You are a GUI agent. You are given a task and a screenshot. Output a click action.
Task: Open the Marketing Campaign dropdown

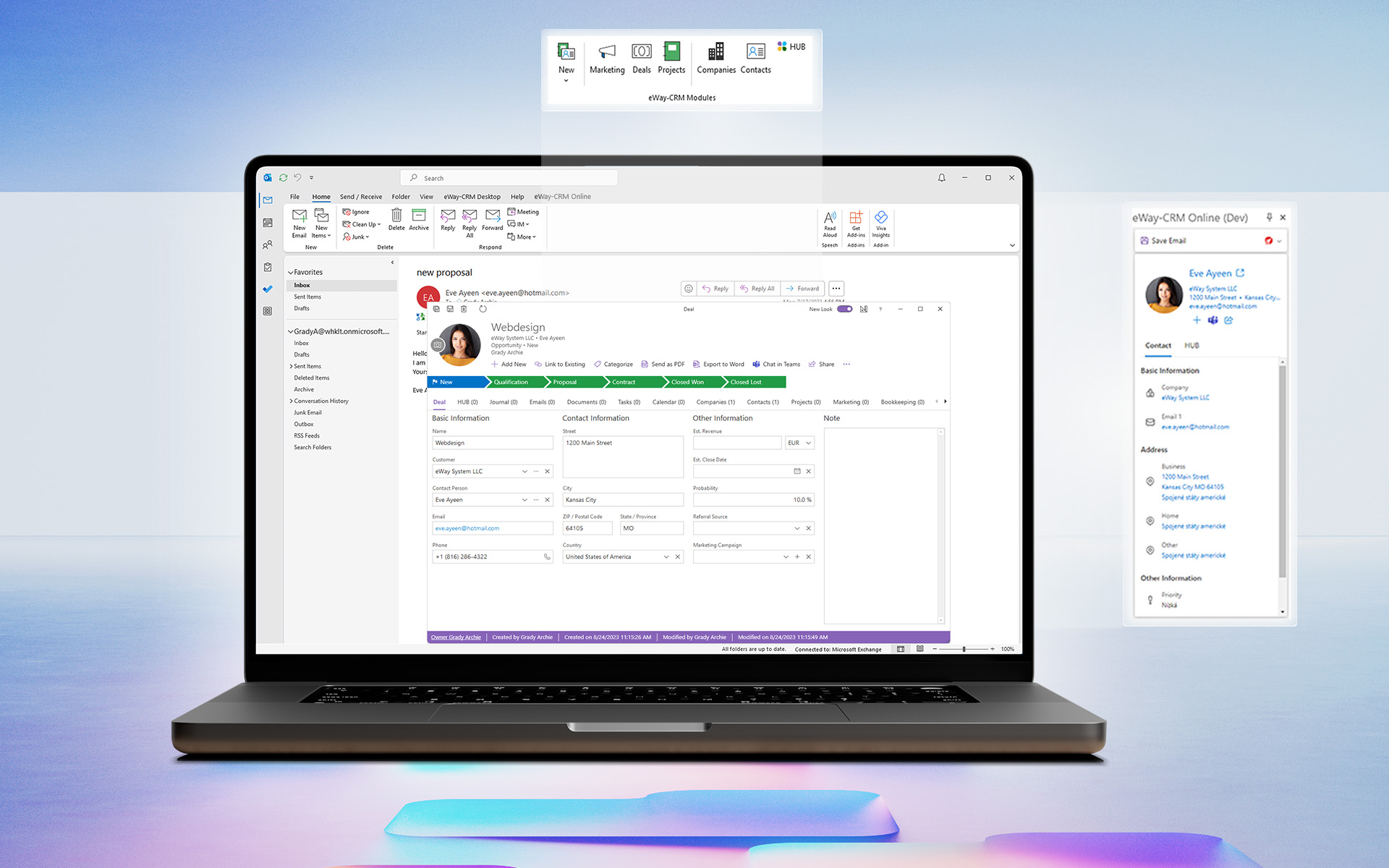pos(786,557)
